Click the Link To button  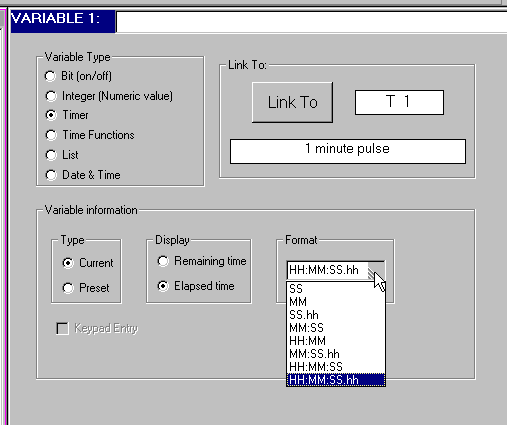[292, 102]
